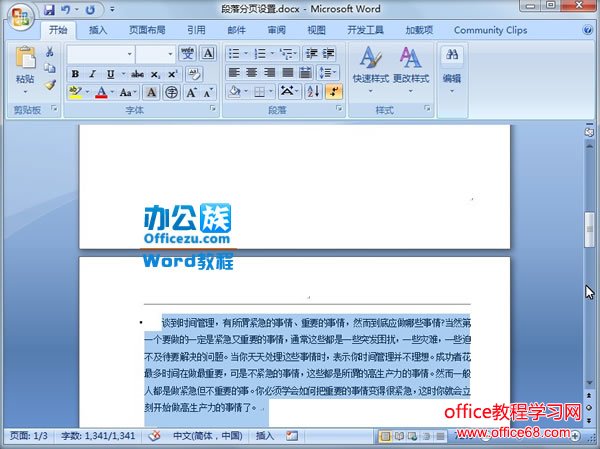The image size is (600, 449).
Task: Center the paragraph text
Action: [x=251, y=72]
